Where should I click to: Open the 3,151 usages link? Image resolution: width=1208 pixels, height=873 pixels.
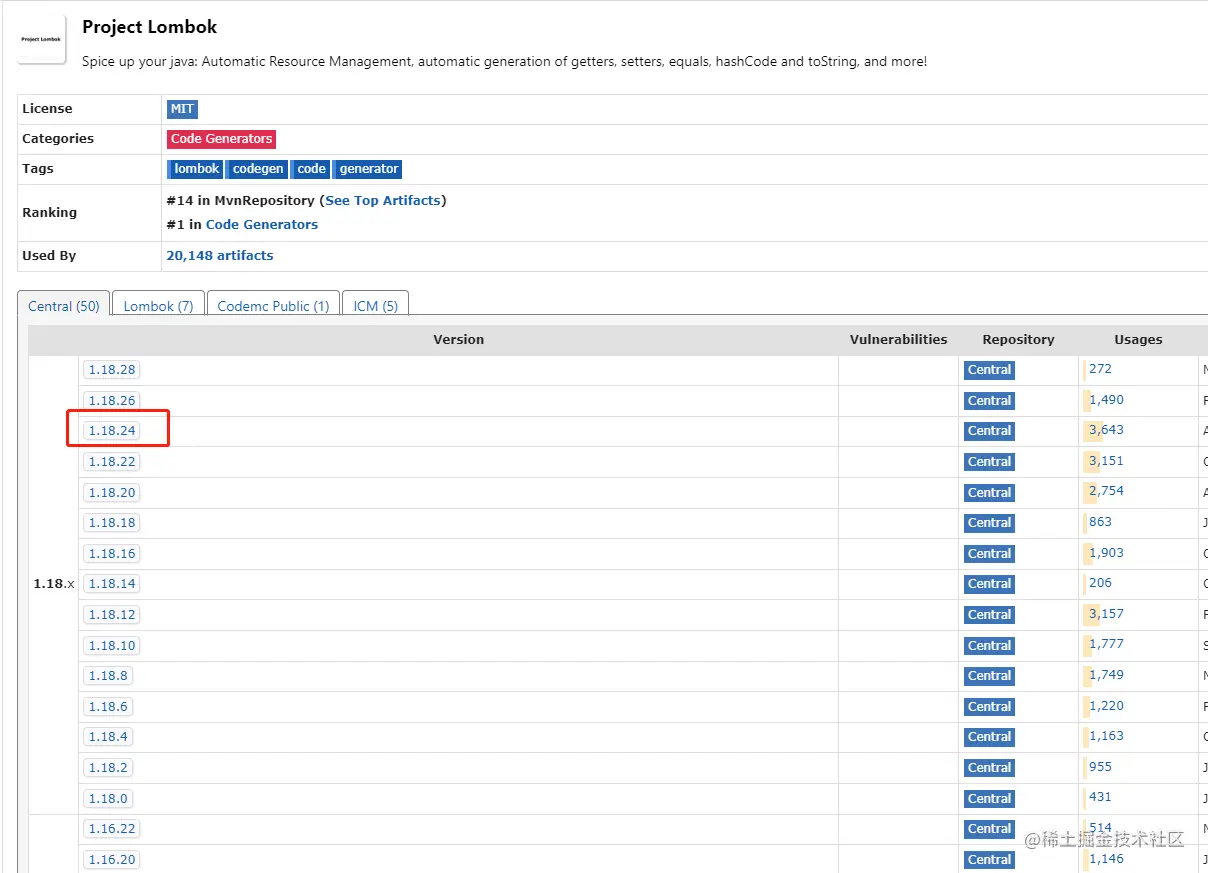coord(1106,461)
